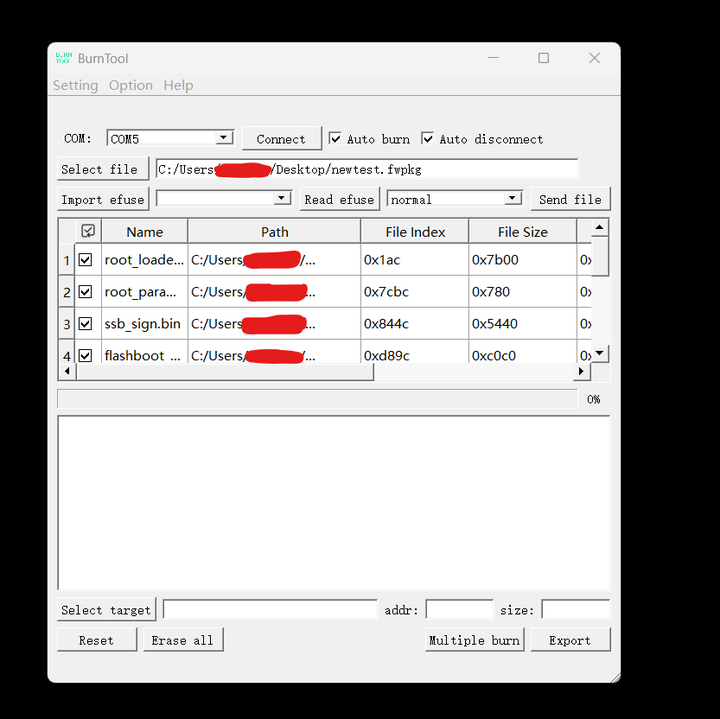Uncheck the ssb_sign.bin row checkbox

coord(85,324)
